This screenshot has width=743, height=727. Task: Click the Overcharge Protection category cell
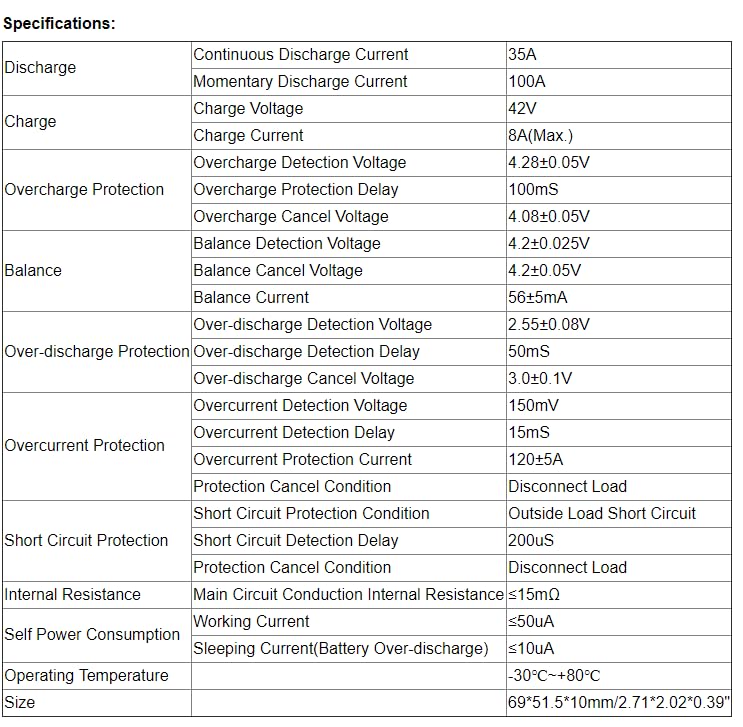coord(84,190)
